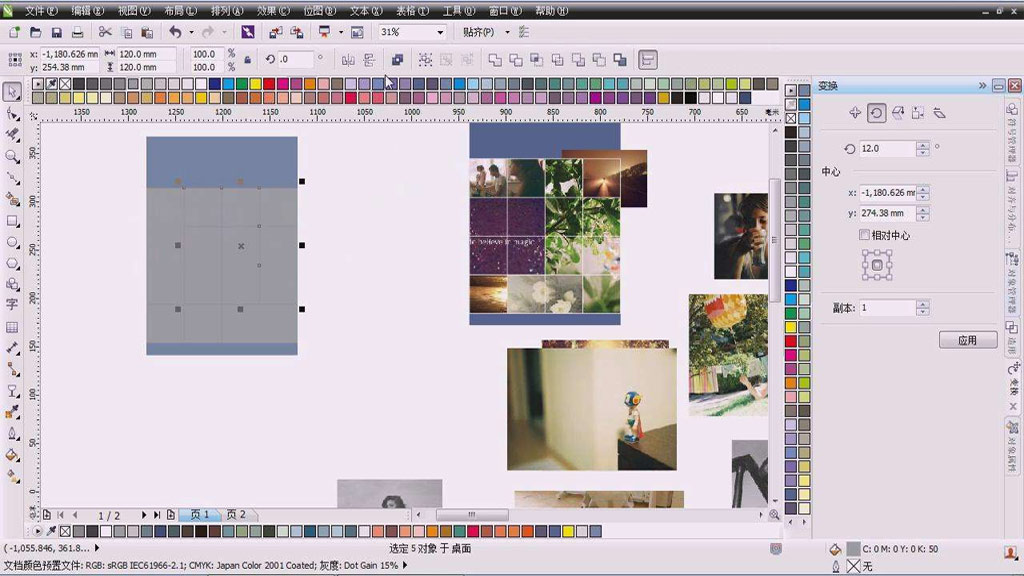Select the Rectangle tool
The height and width of the screenshot is (576, 1024).
[13, 221]
